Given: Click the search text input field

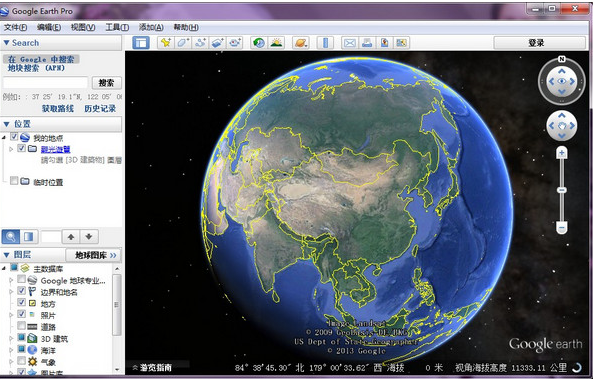Looking at the screenshot, I should (45, 82).
